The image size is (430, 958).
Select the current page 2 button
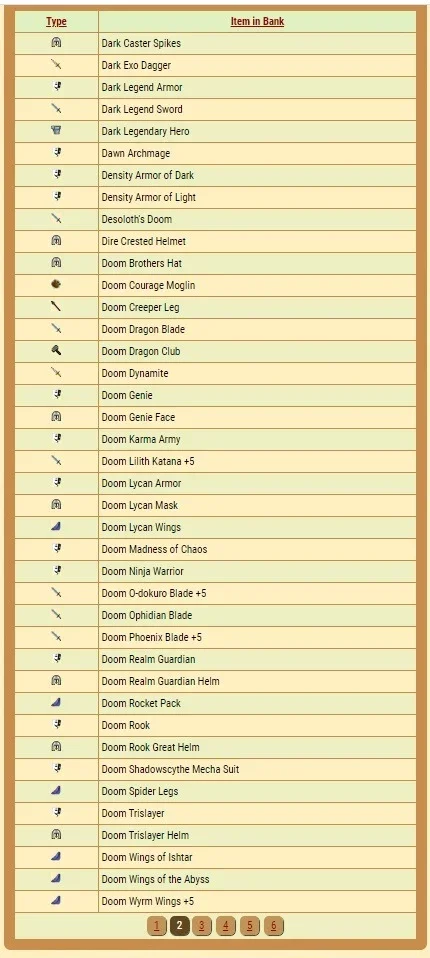[179, 926]
